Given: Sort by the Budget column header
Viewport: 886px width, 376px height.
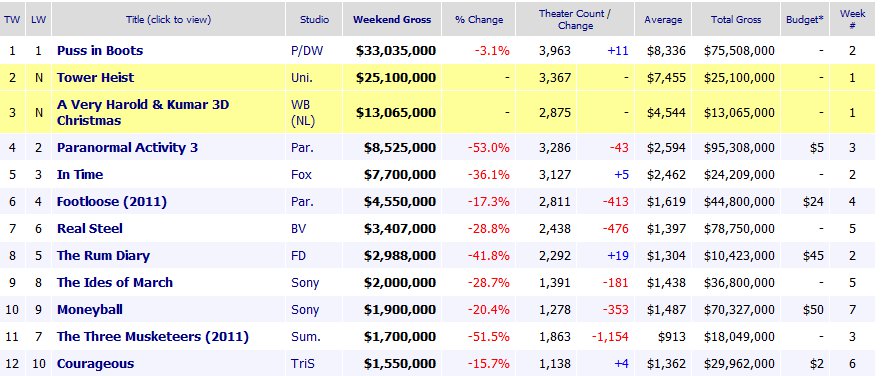Looking at the screenshot, I should [805, 19].
